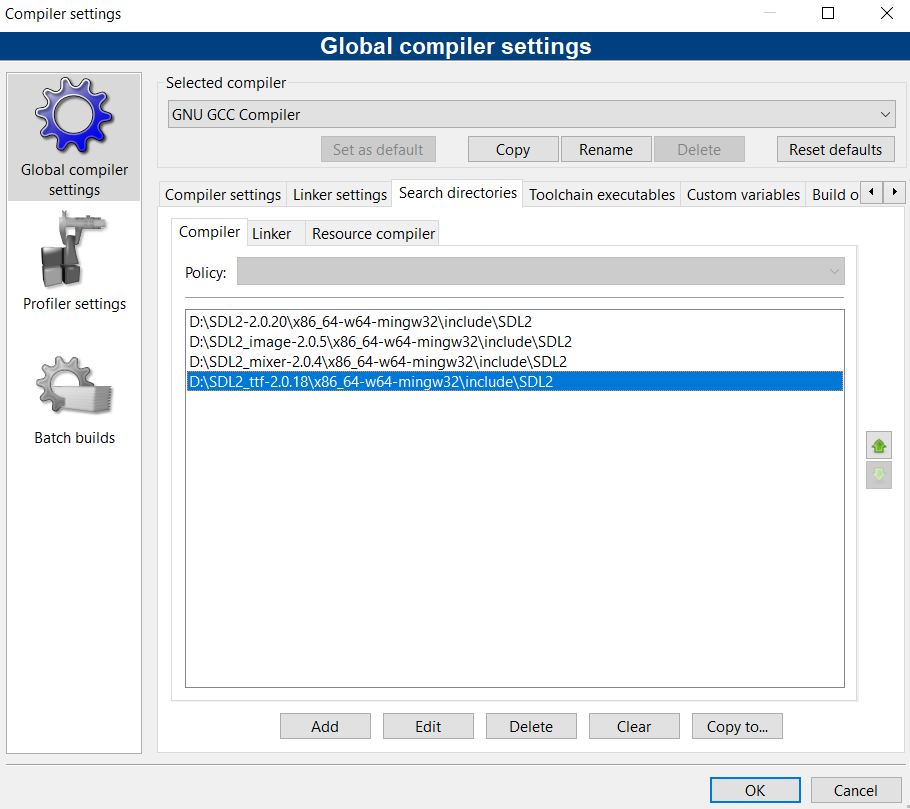Screen dimensions: 910x809
Task: Click the move down arrow button
Action: coord(879,475)
